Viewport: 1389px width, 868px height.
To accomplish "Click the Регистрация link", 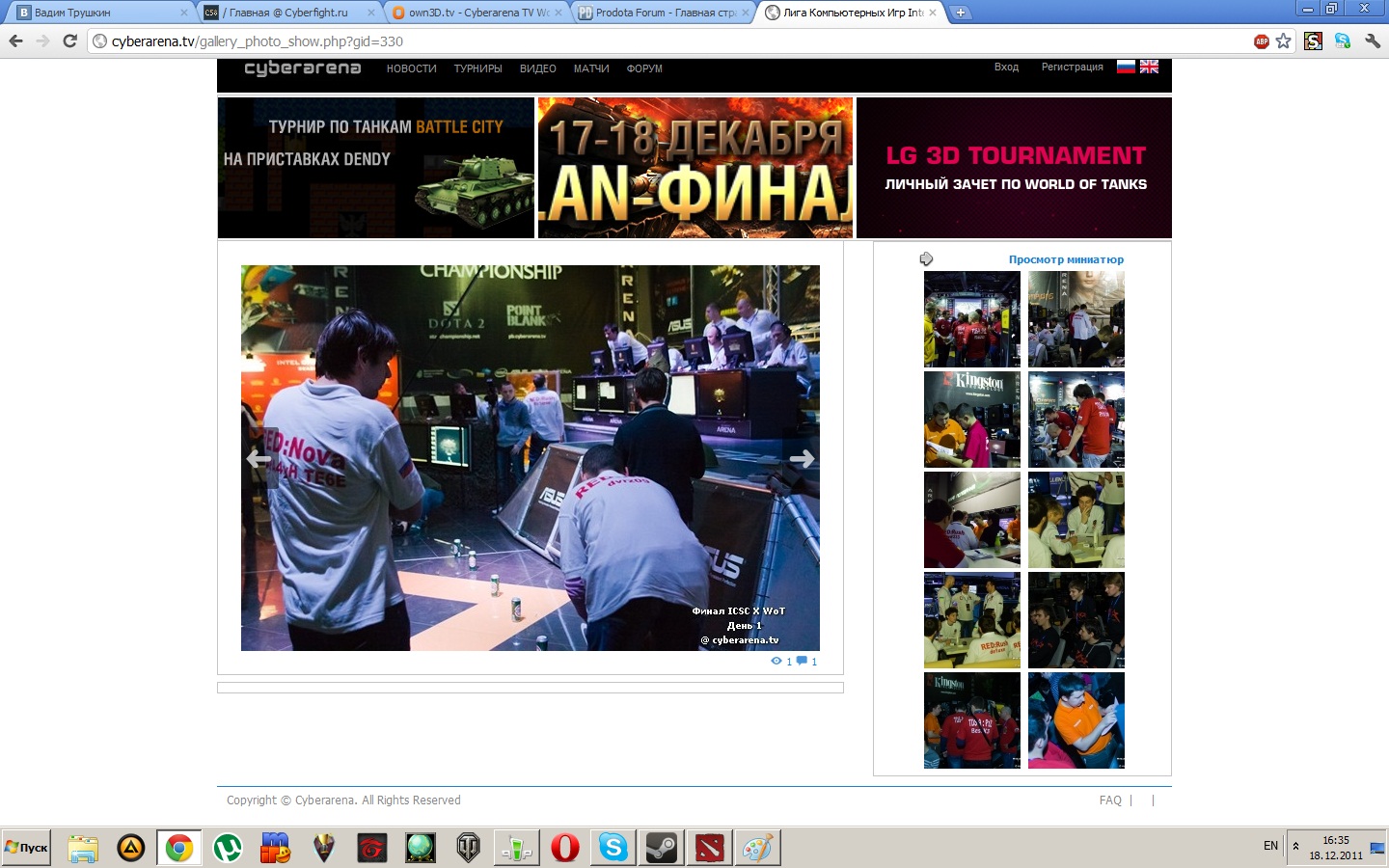I will [x=1072, y=67].
